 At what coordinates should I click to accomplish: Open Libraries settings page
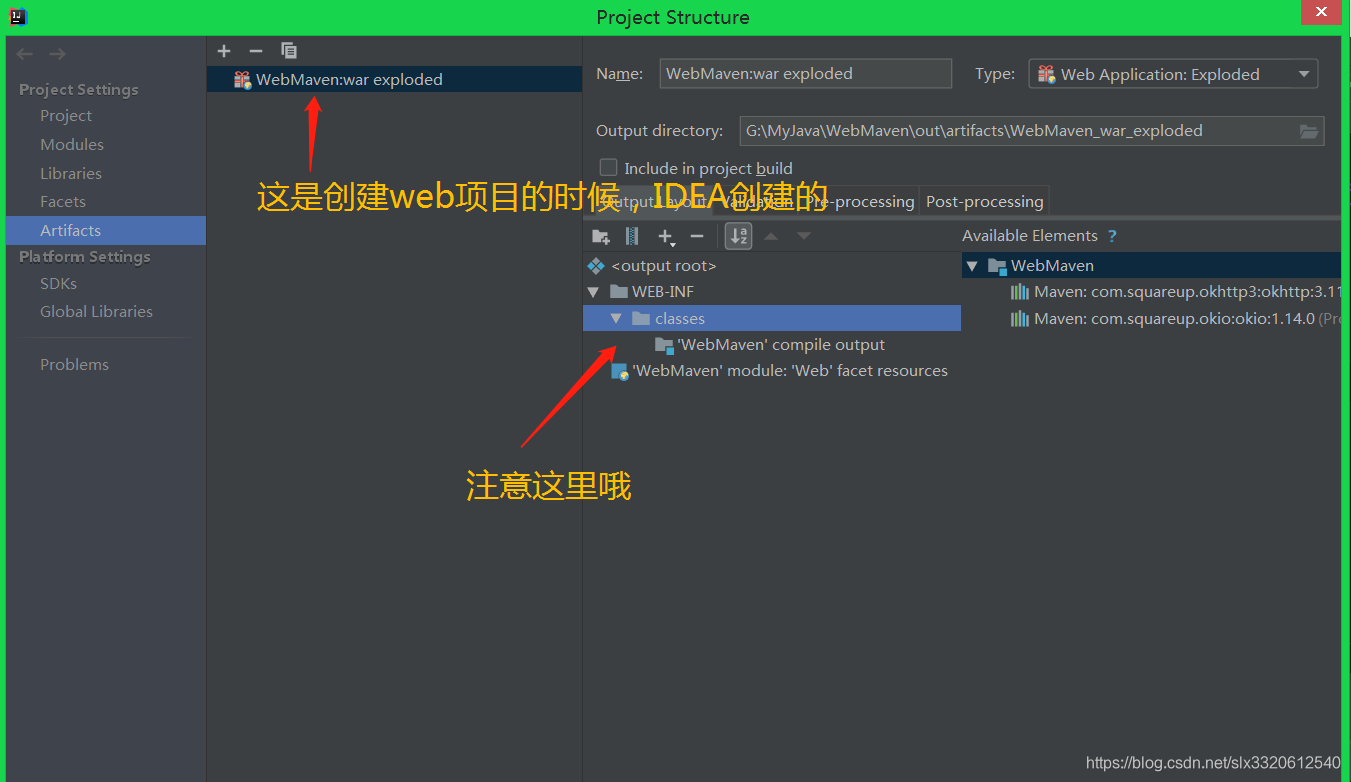[x=71, y=173]
